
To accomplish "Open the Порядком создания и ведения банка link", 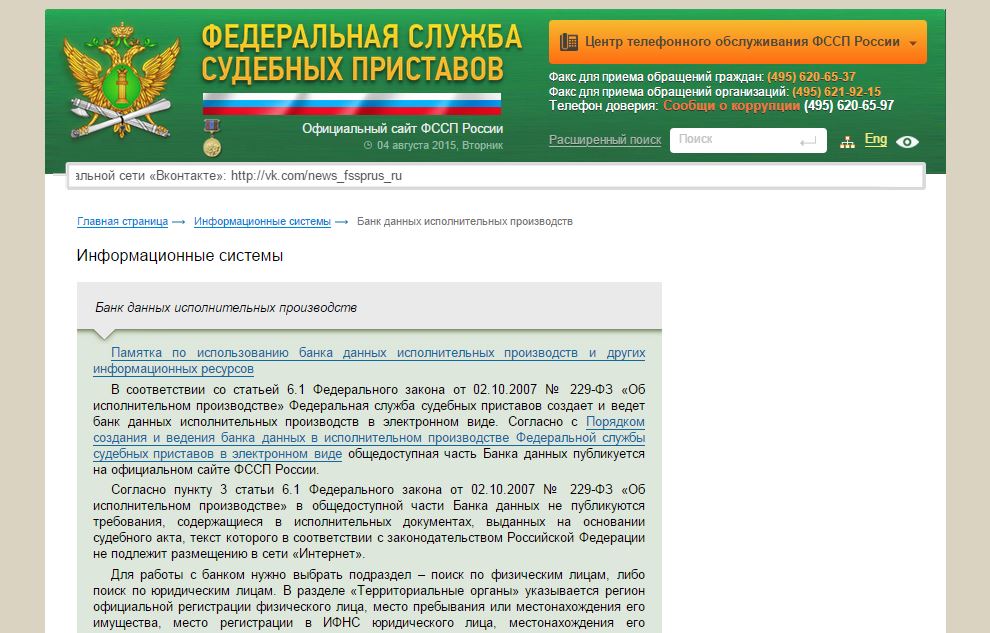I will (x=369, y=438).
